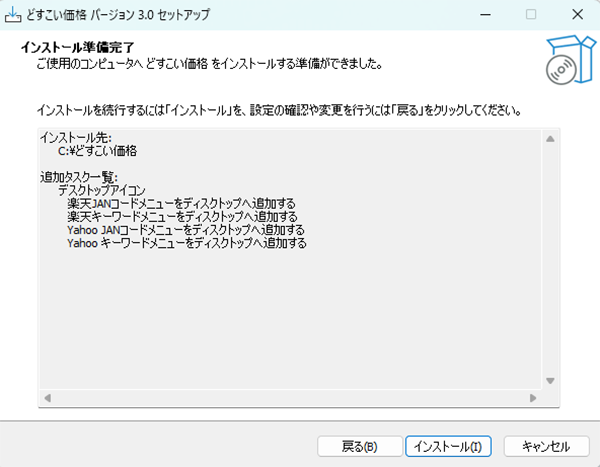The image size is (600, 467).
Task: Go back with the 戻る(B) button
Action: [x=360, y=446]
